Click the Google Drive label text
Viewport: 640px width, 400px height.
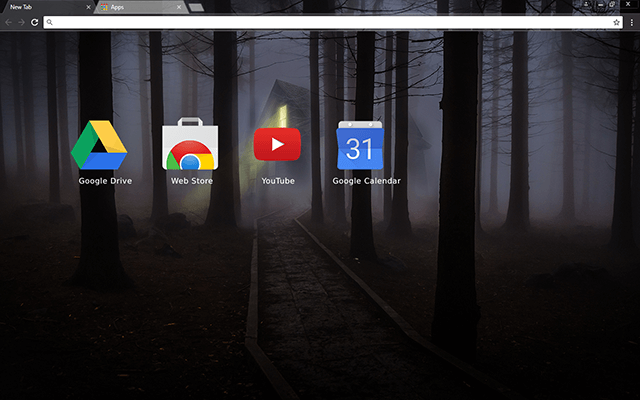point(105,181)
